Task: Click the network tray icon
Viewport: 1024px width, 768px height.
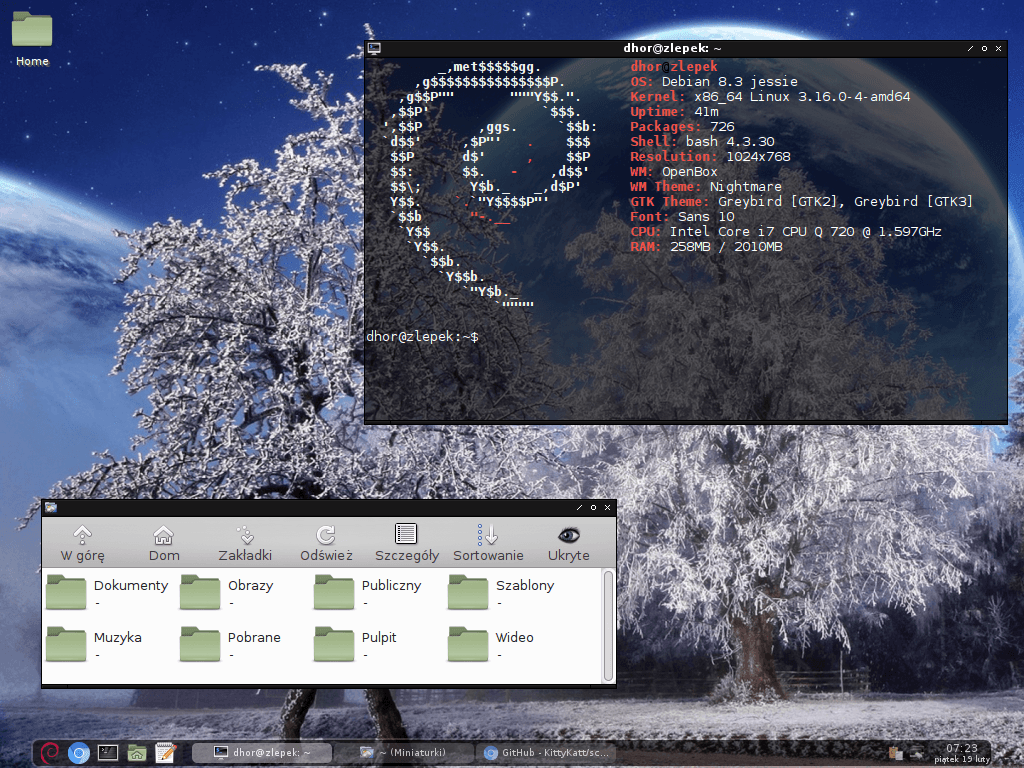Action: tap(917, 754)
